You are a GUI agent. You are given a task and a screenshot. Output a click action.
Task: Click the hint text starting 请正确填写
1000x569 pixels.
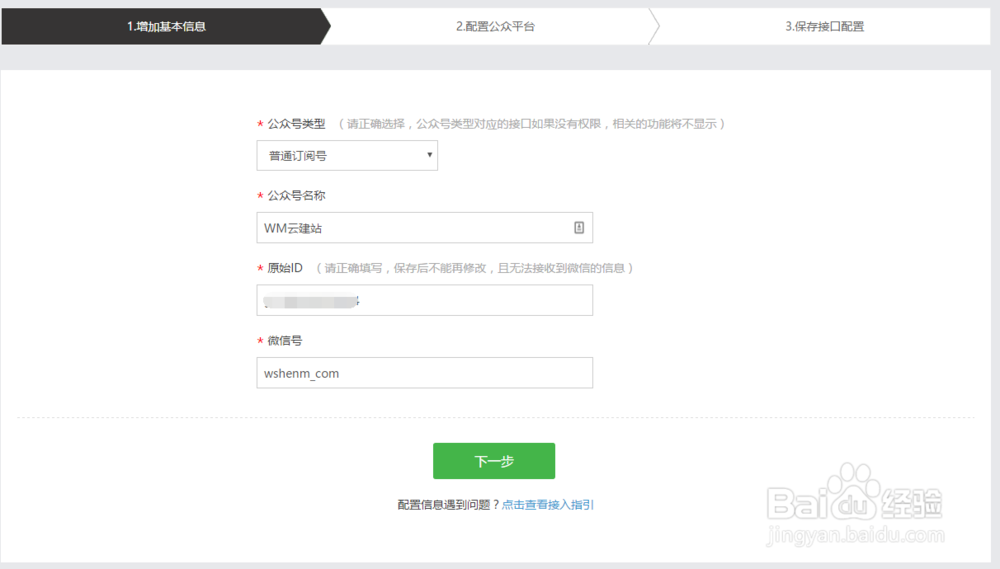click(x=475, y=268)
